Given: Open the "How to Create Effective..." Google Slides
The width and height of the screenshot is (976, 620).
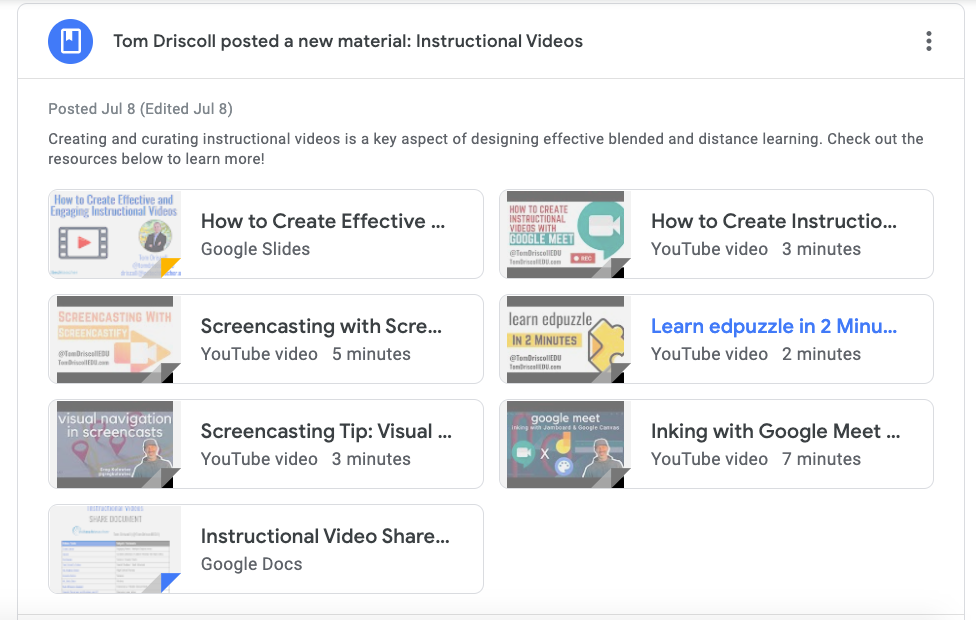Looking at the screenshot, I should tap(323, 221).
